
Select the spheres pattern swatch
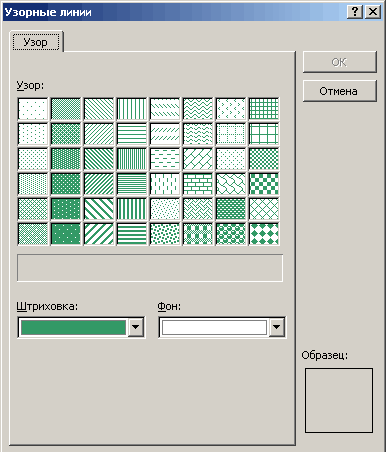coord(231,234)
